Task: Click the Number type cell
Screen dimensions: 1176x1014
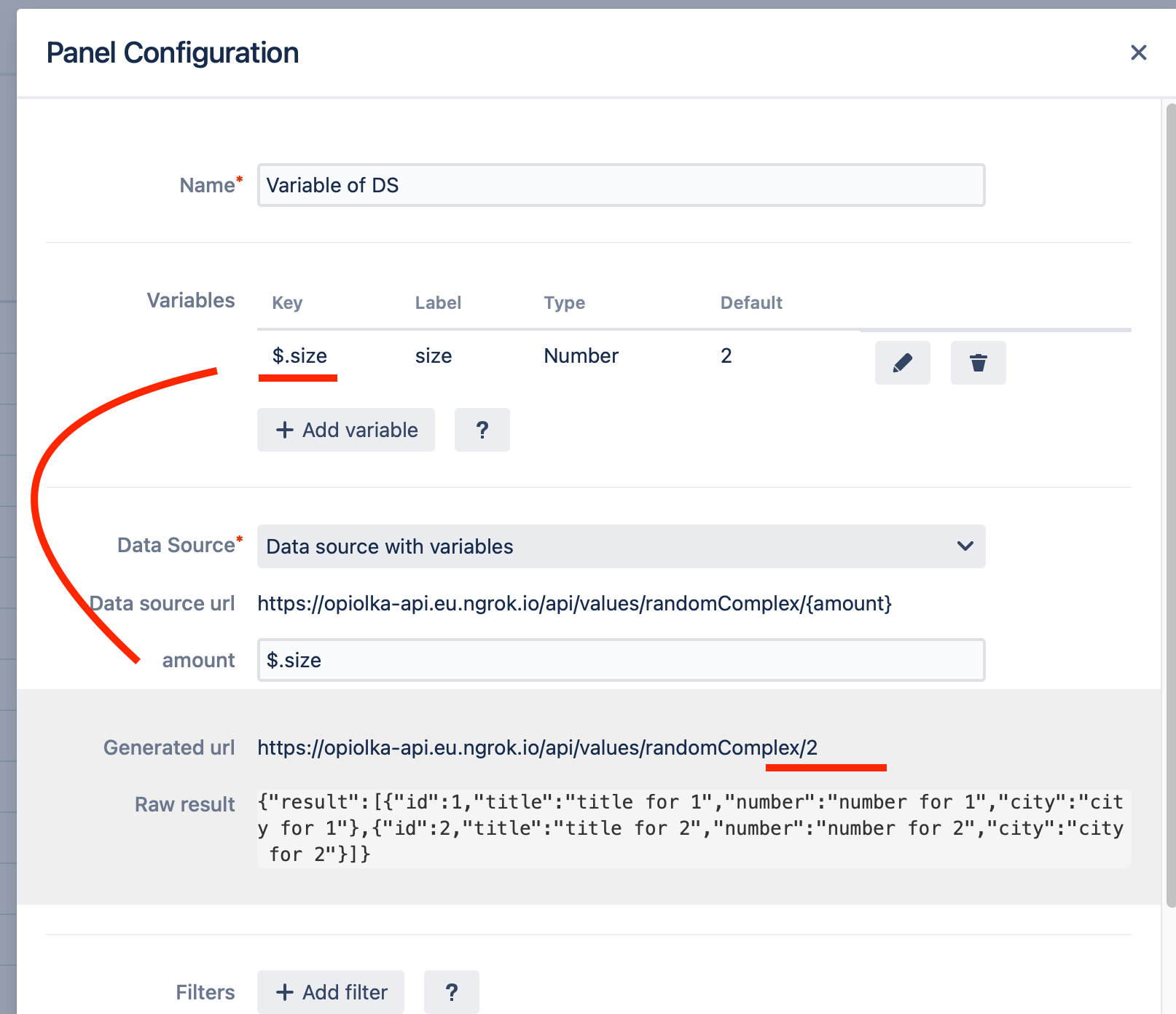Action: (581, 356)
